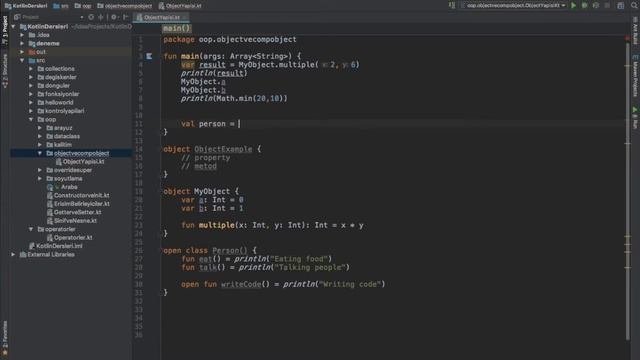Click the main() breadcrumb above the editor
The image size is (640, 360).
coord(176,28)
